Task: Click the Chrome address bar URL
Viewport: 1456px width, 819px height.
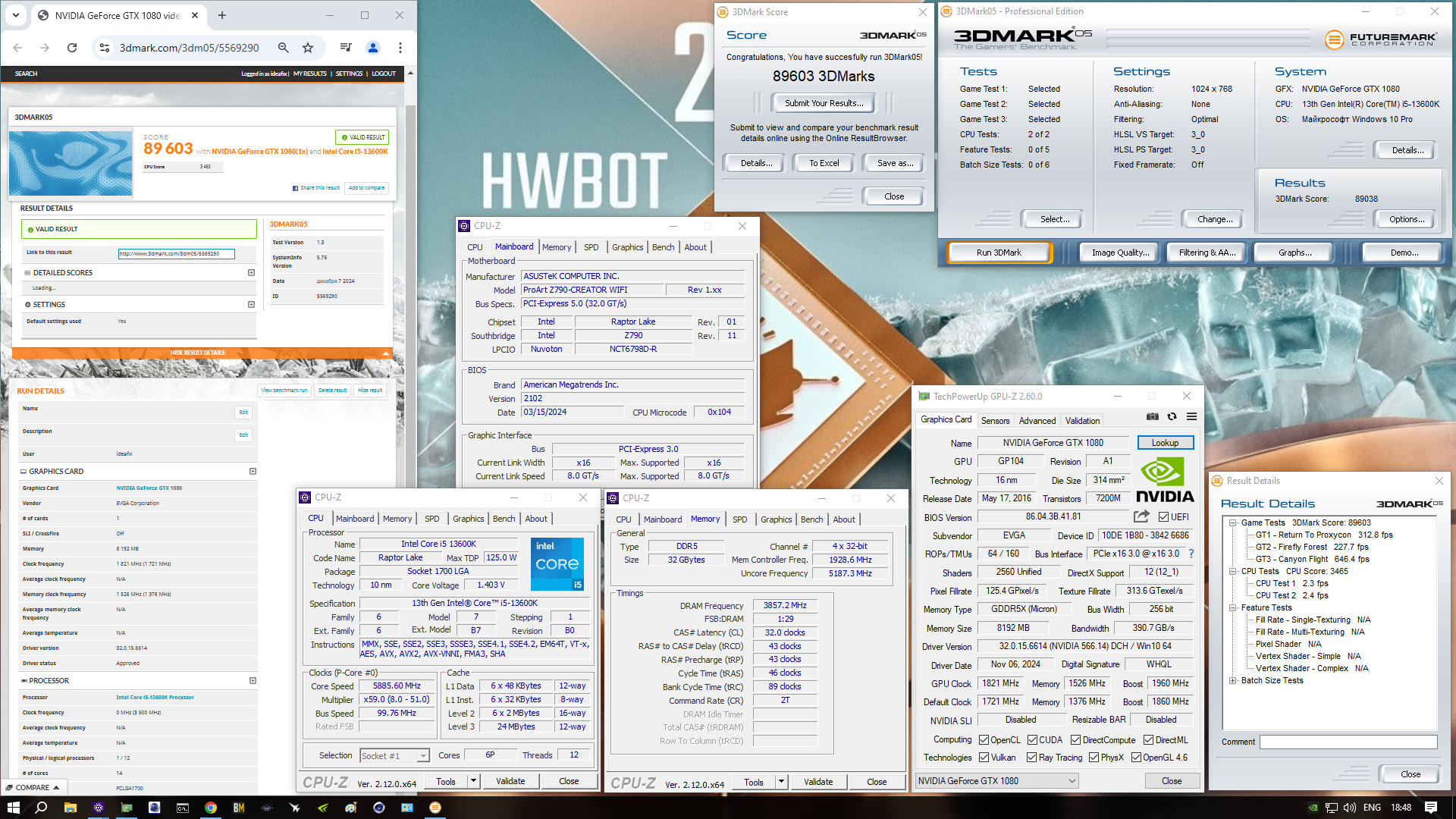Action: [x=190, y=48]
